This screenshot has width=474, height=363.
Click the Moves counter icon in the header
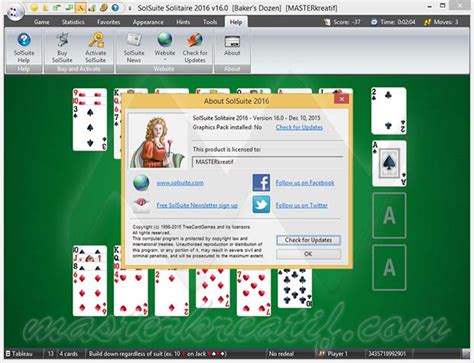click(x=427, y=22)
